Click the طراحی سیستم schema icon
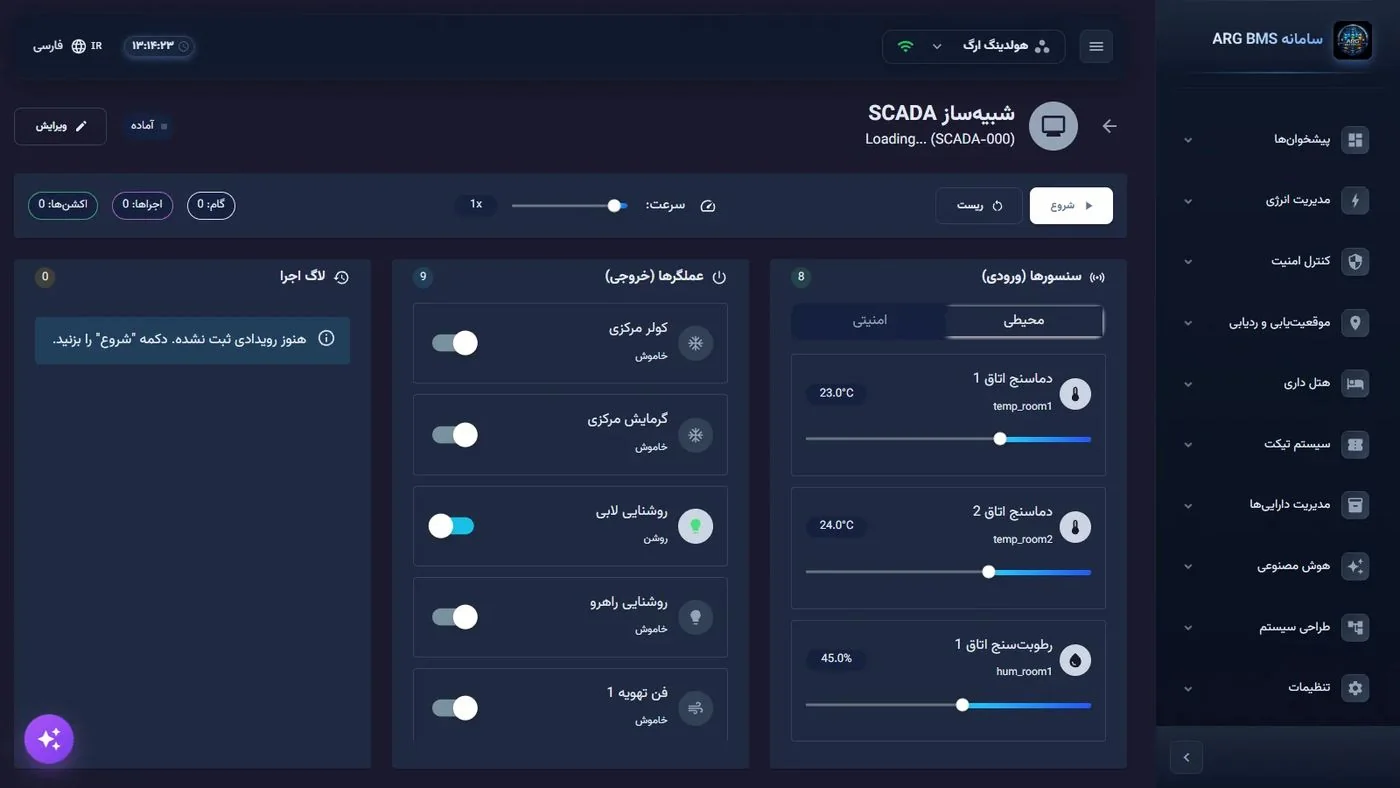The image size is (1400, 788). click(x=1355, y=627)
